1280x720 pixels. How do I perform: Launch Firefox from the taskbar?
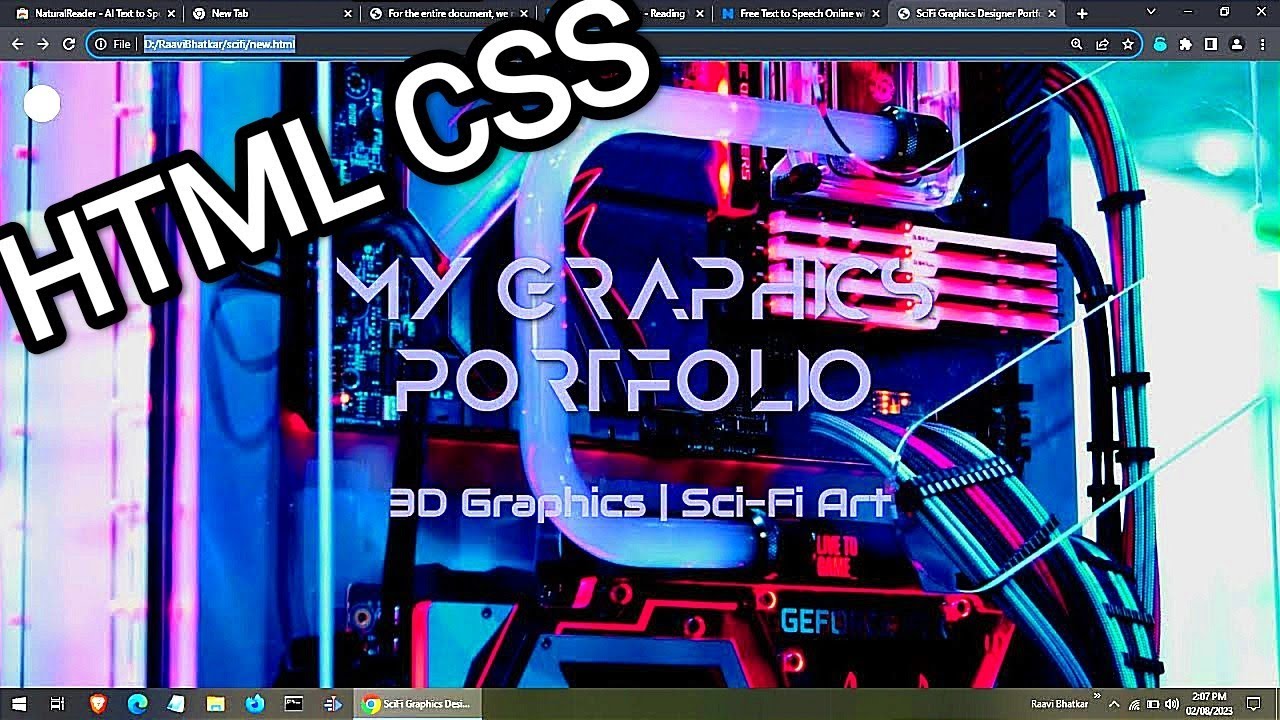(x=255, y=704)
